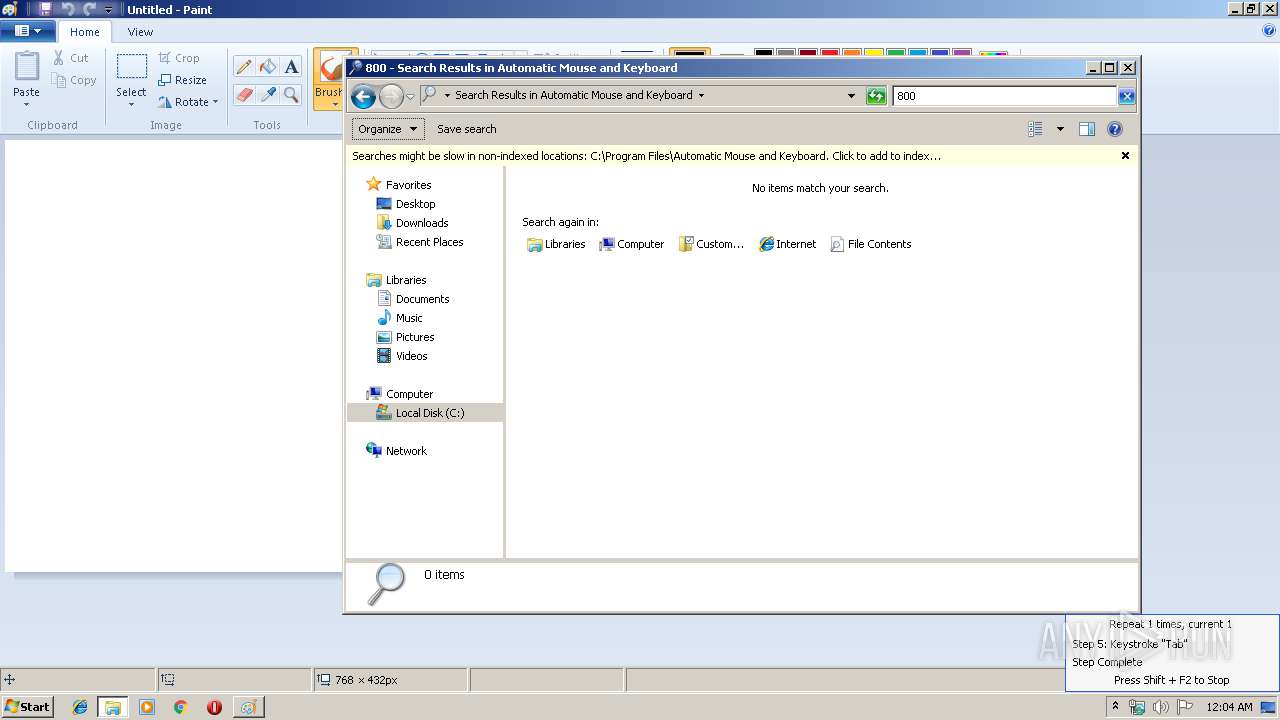Switch to the Home ribbon tab

[84, 32]
